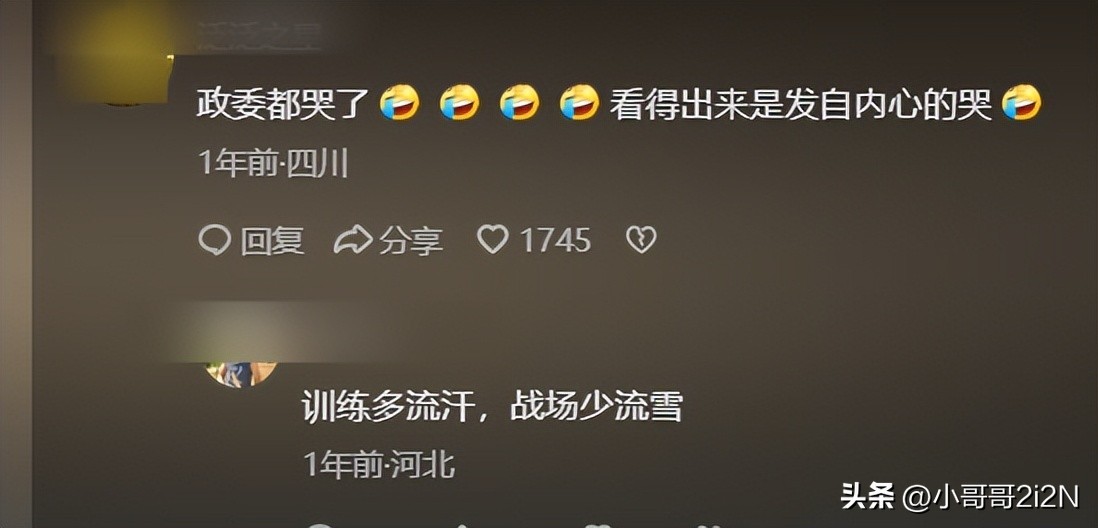Tap the 回复 label on Sichuan comment
Screen dimensions: 1098x528
point(272,241)
